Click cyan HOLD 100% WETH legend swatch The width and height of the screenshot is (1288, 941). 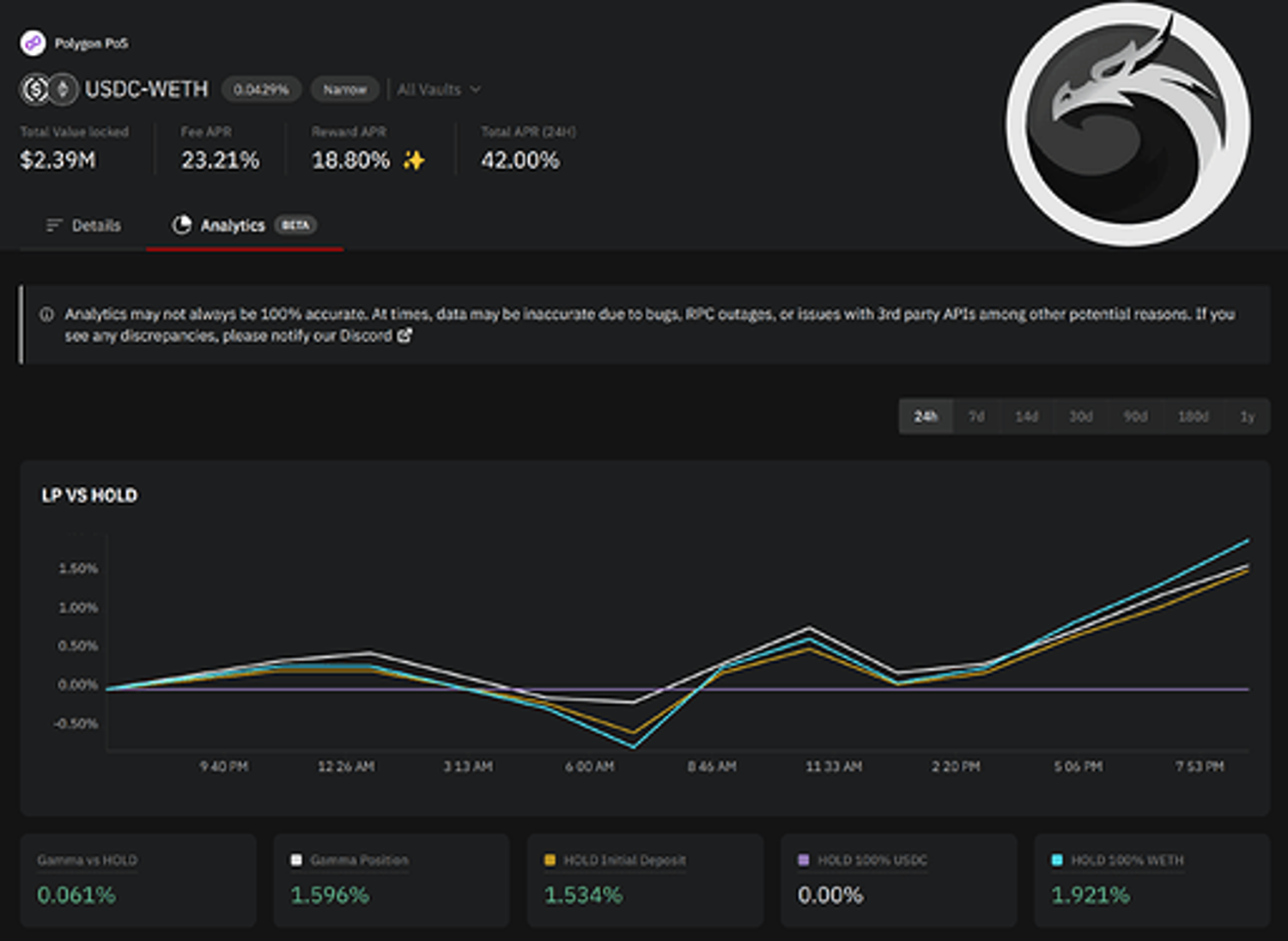1057,860
